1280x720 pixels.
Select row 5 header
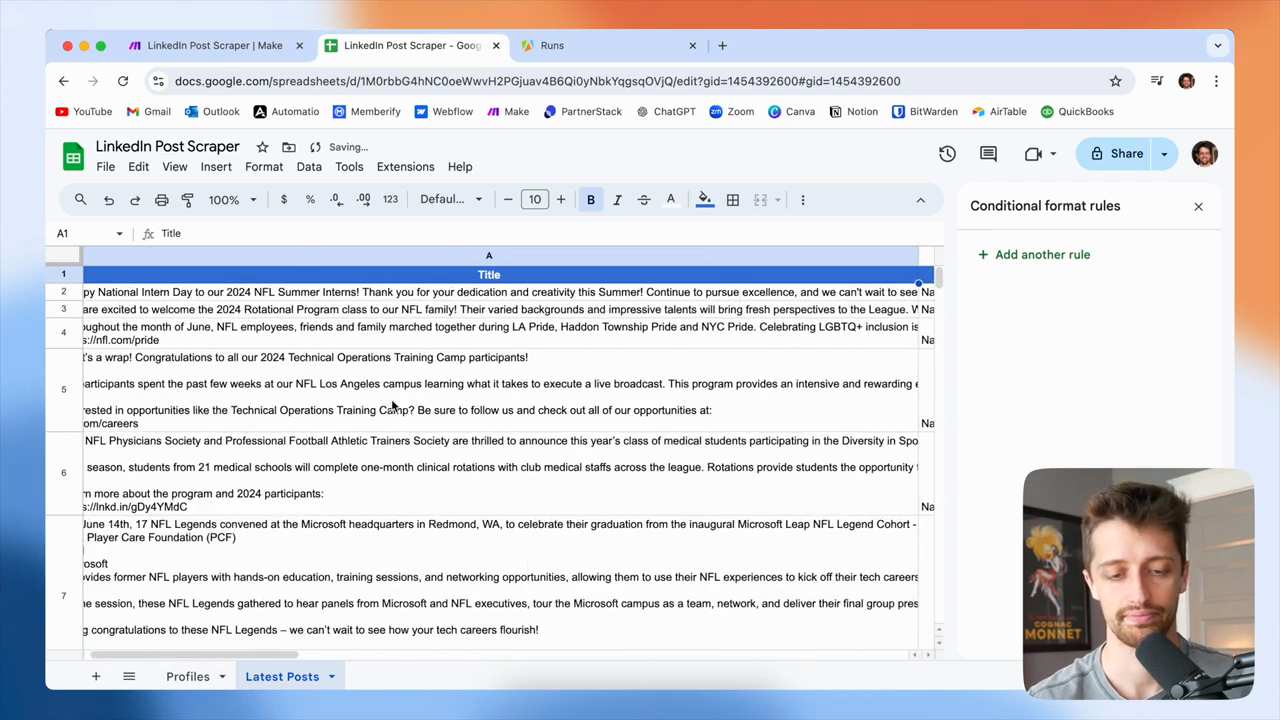(63, 390)
